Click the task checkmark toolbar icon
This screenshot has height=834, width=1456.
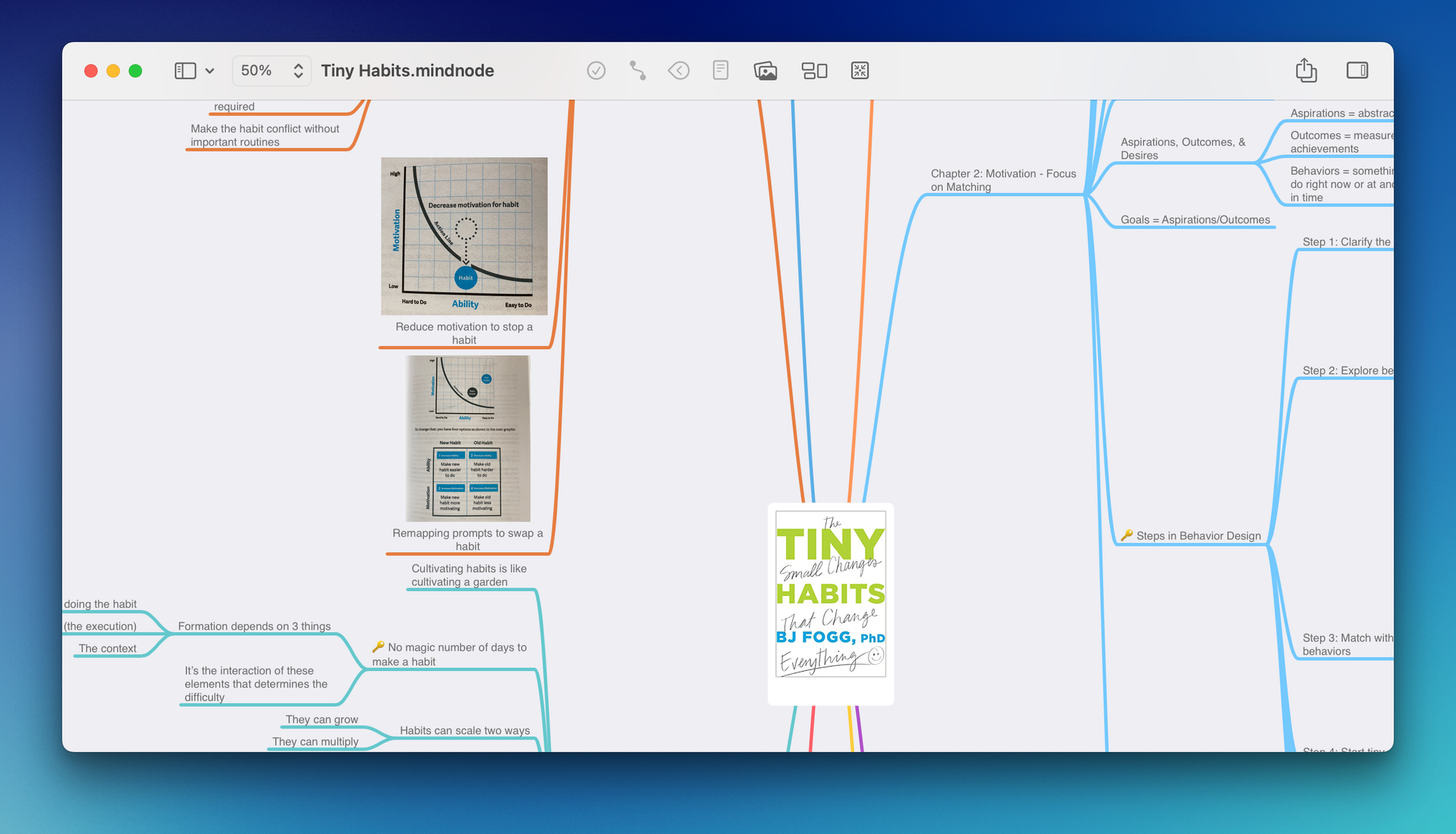click(596, 71)
